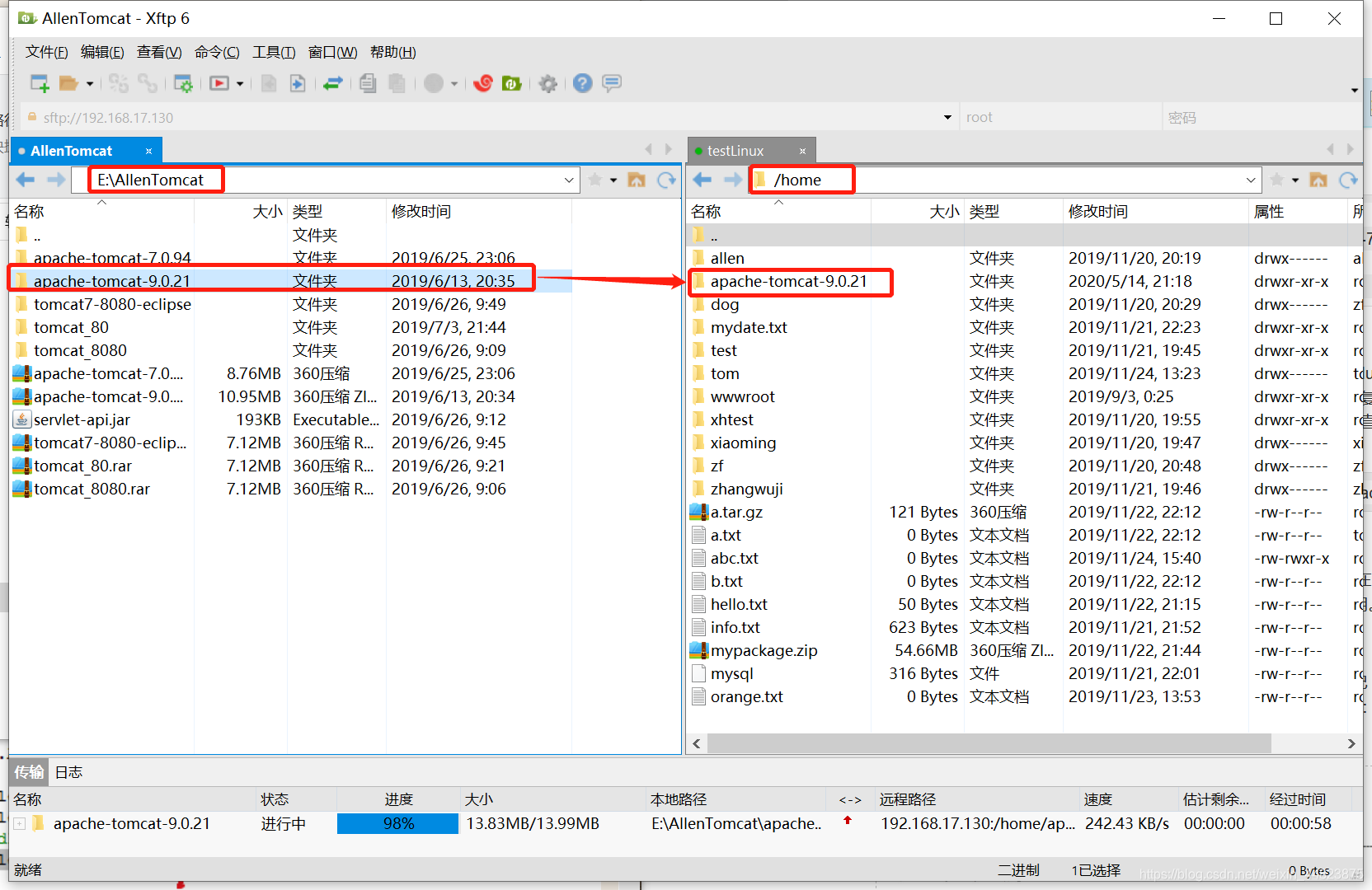
Task: Click the remote pane bookmark star
Action: coord(1277,180)
